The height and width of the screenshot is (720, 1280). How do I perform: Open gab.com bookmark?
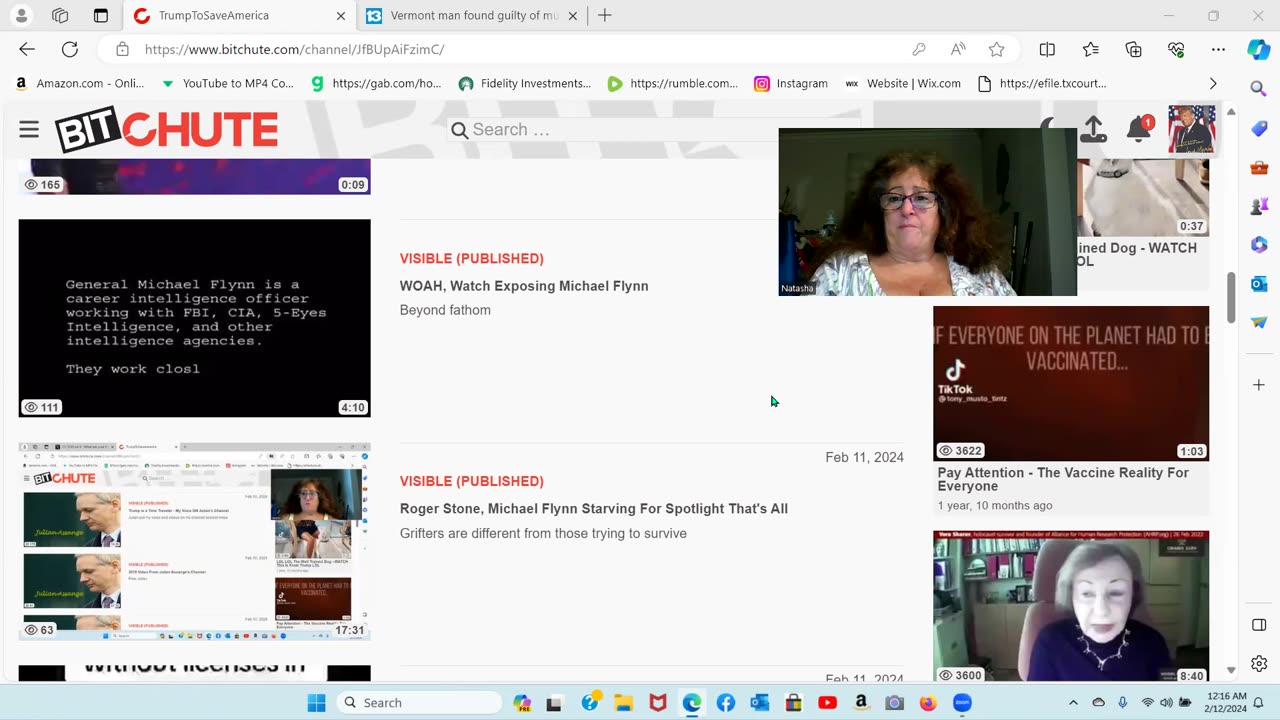(376, 83)
